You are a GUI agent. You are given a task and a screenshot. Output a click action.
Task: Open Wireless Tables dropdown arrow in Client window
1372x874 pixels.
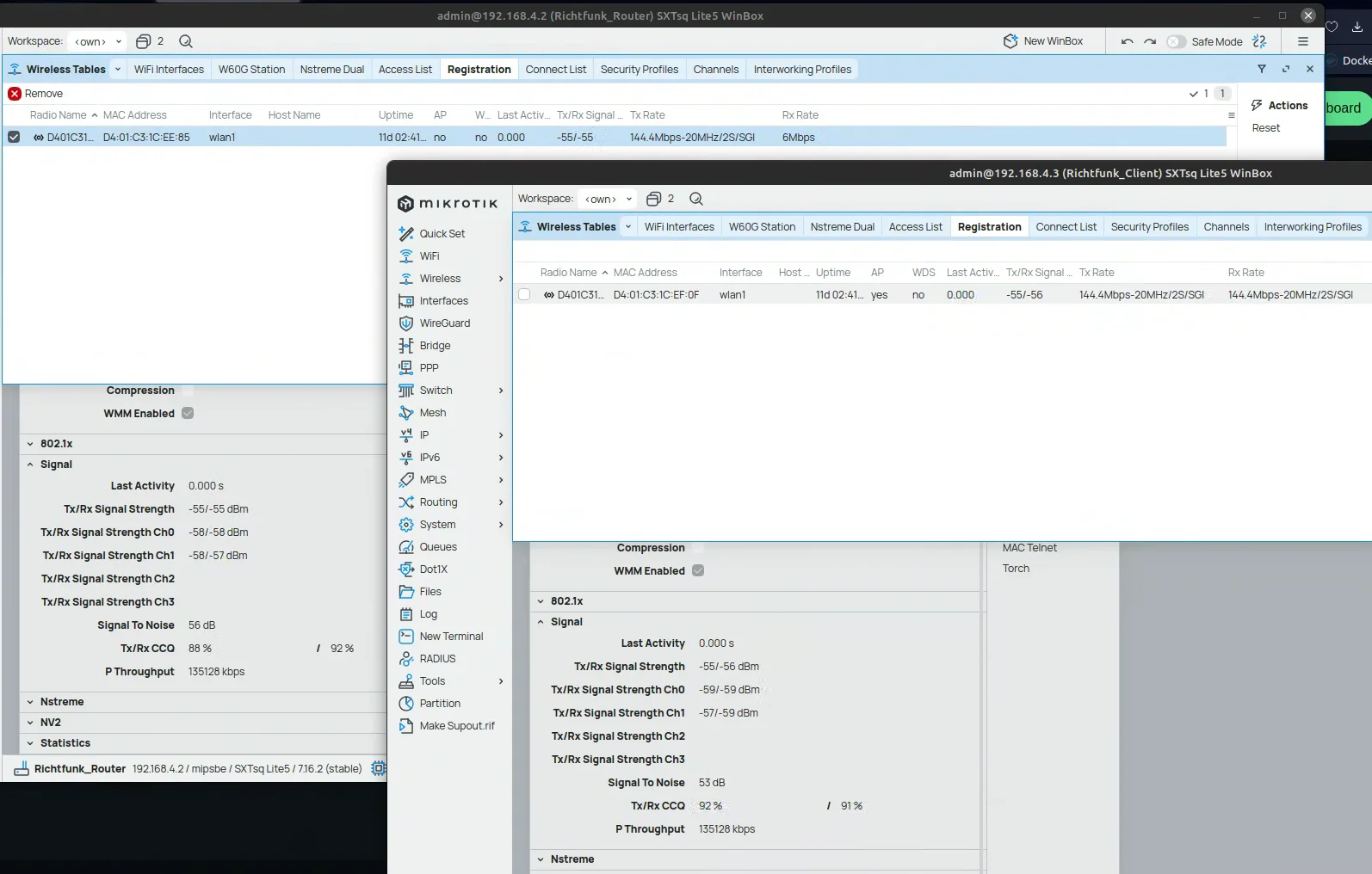[x=628, y=226]
